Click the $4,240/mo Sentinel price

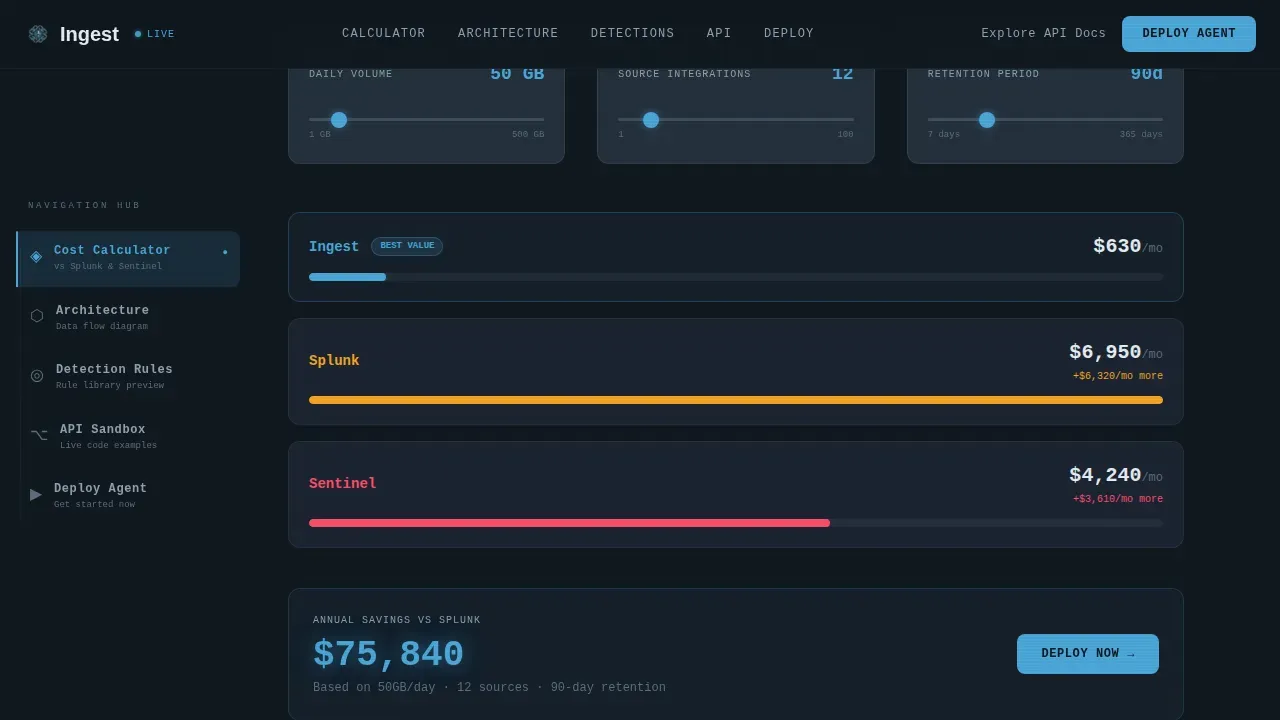[x=1116, y=475]
